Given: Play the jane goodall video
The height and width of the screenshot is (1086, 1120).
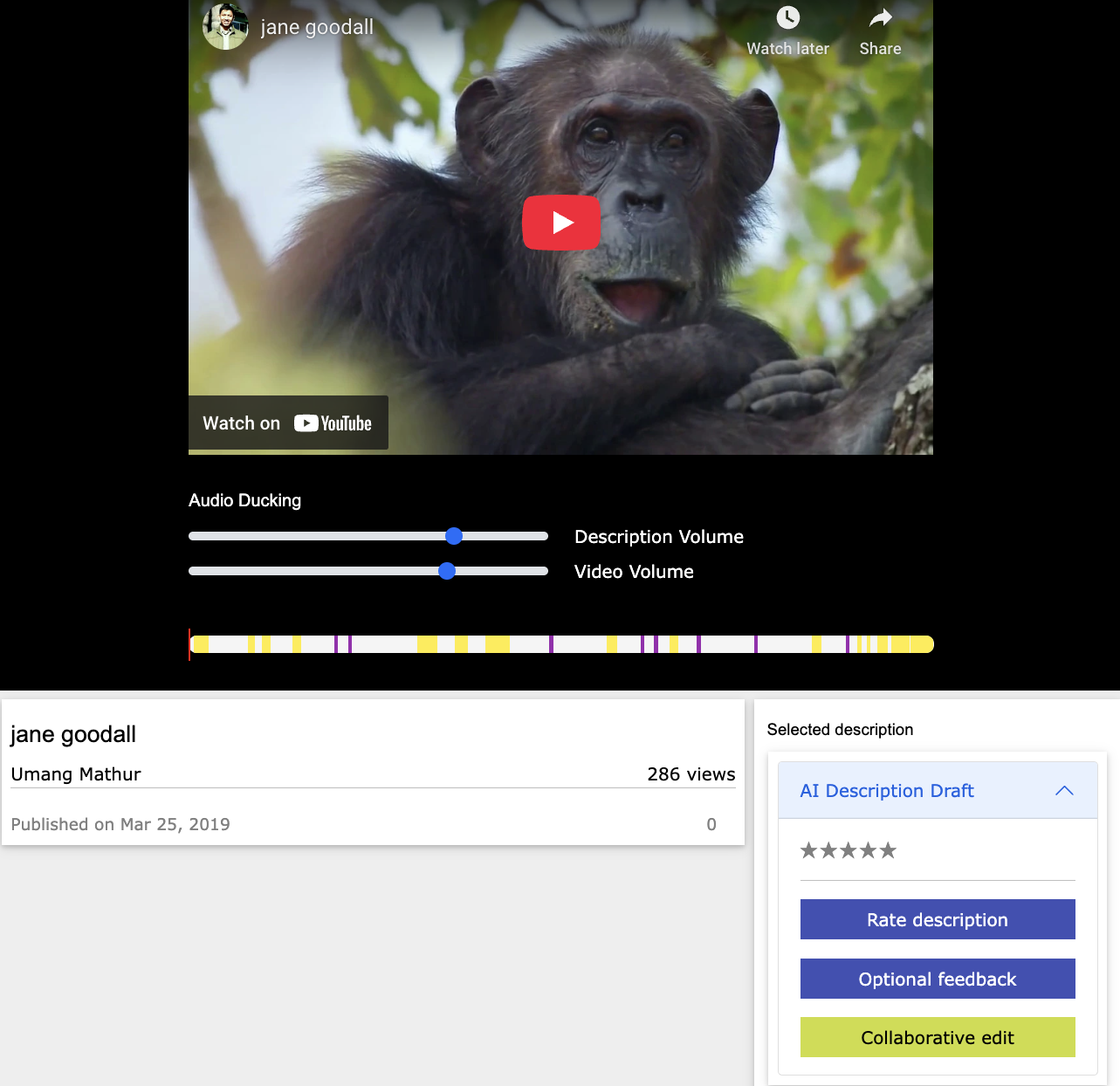Looking at the screenshot, I should point(561,223).
